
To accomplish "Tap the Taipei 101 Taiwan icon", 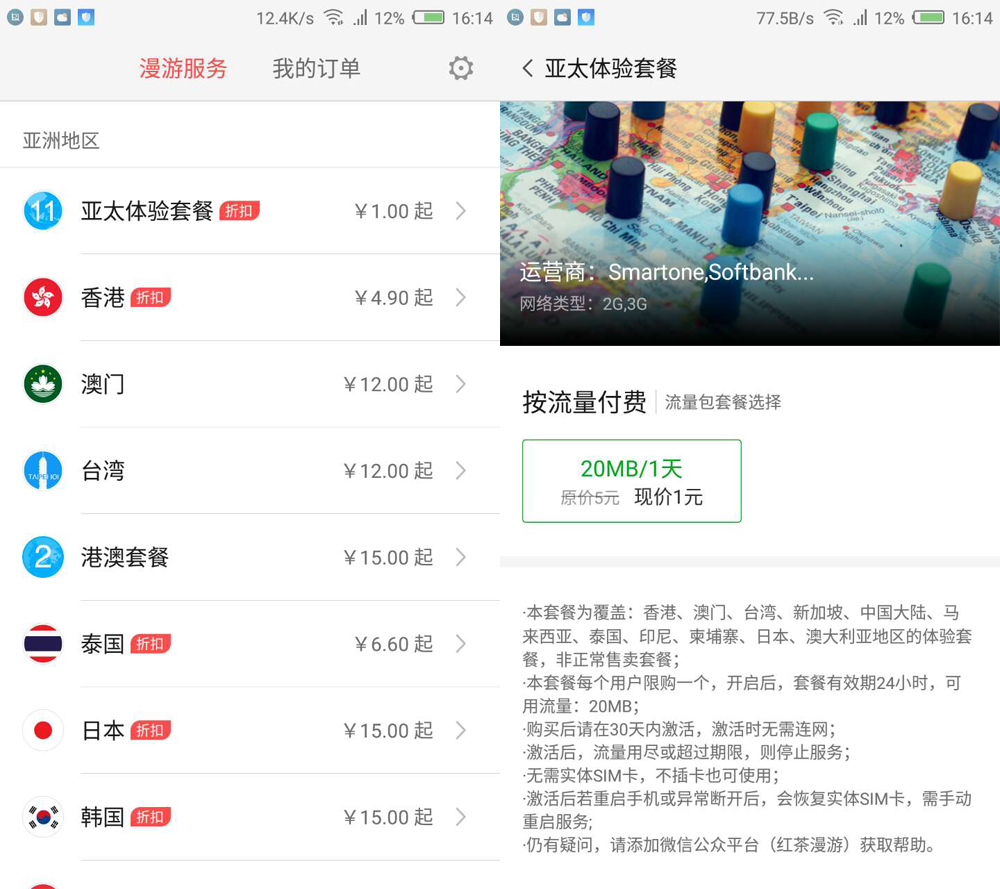I will click(x=43, y=471).
